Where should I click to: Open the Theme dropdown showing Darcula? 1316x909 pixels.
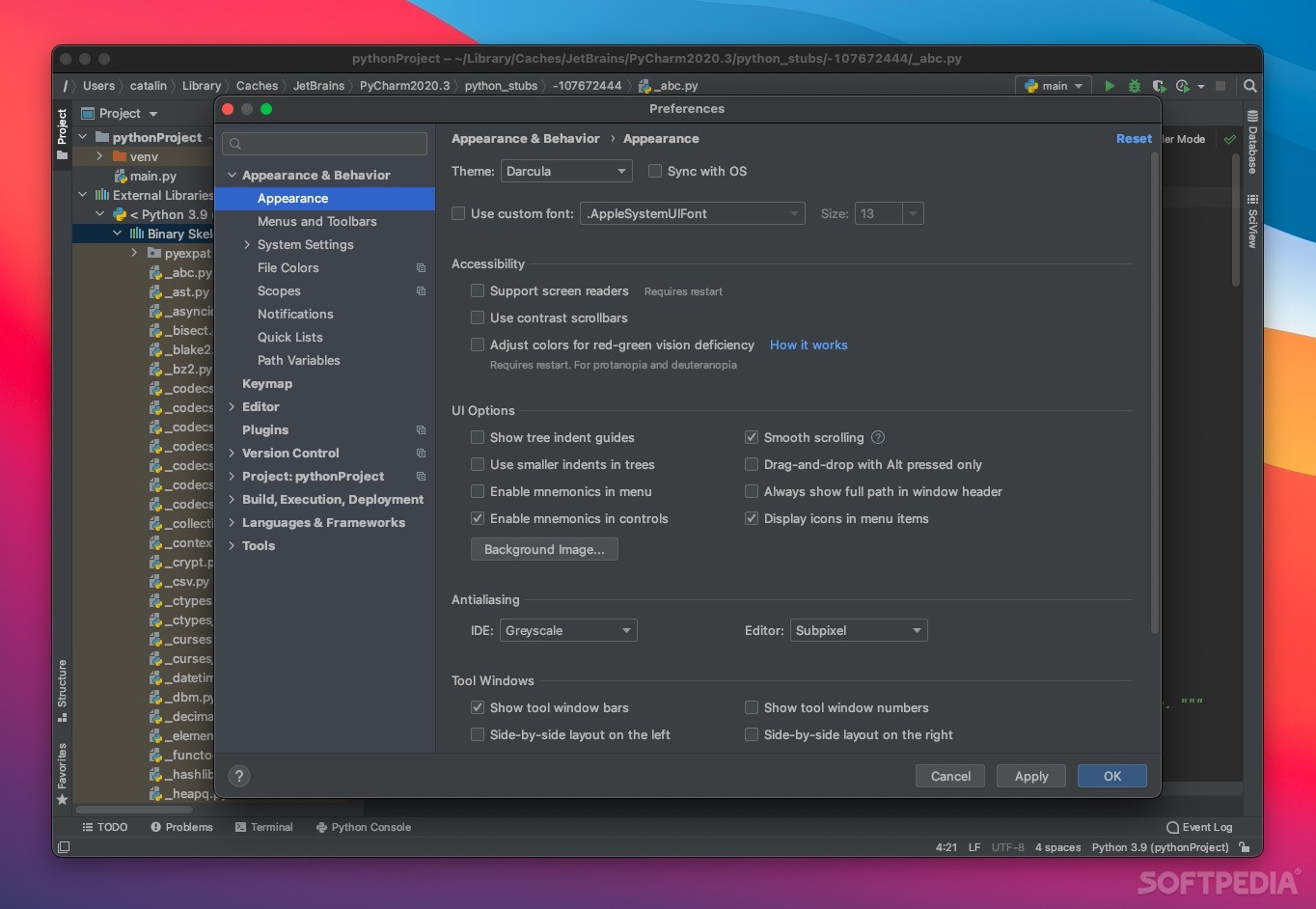(566, 171)
